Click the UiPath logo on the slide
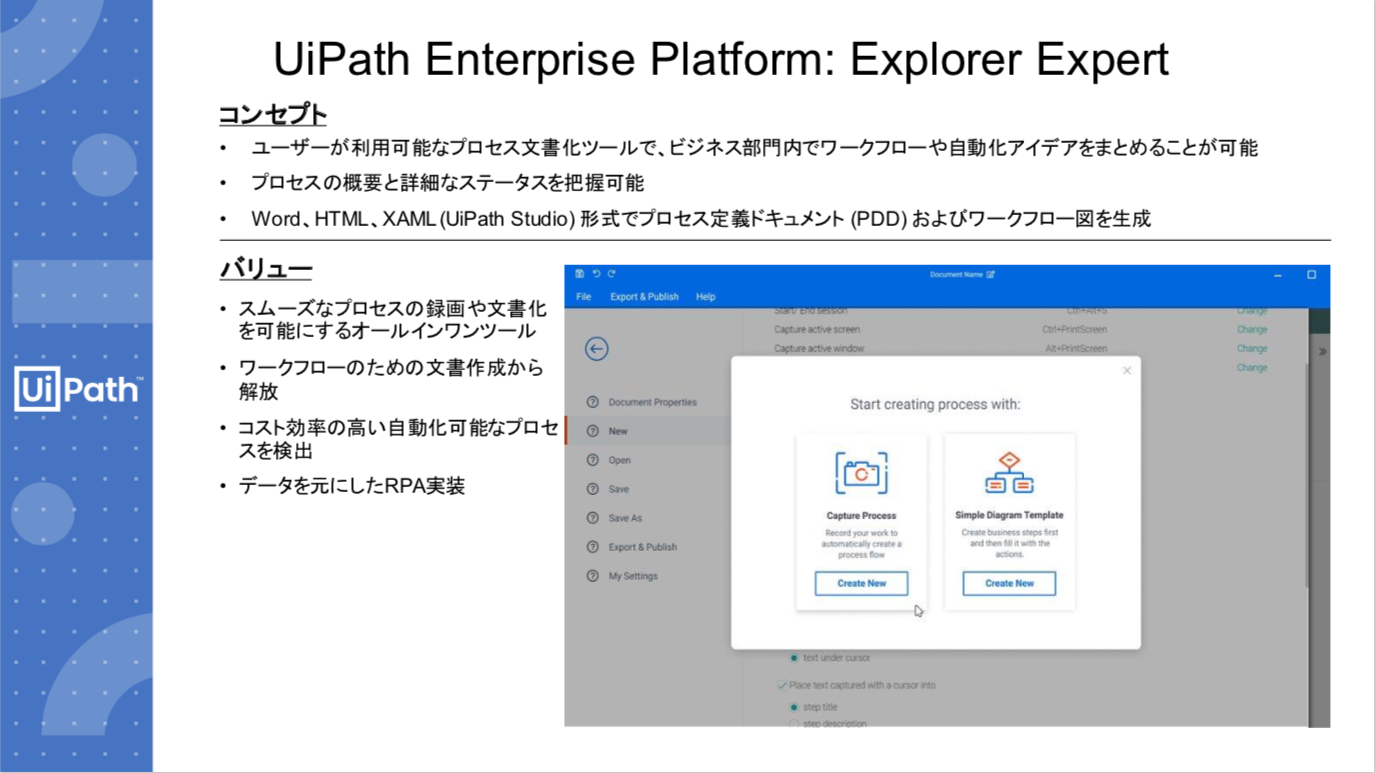This screenshot has width=1376, height=773. 78,389
